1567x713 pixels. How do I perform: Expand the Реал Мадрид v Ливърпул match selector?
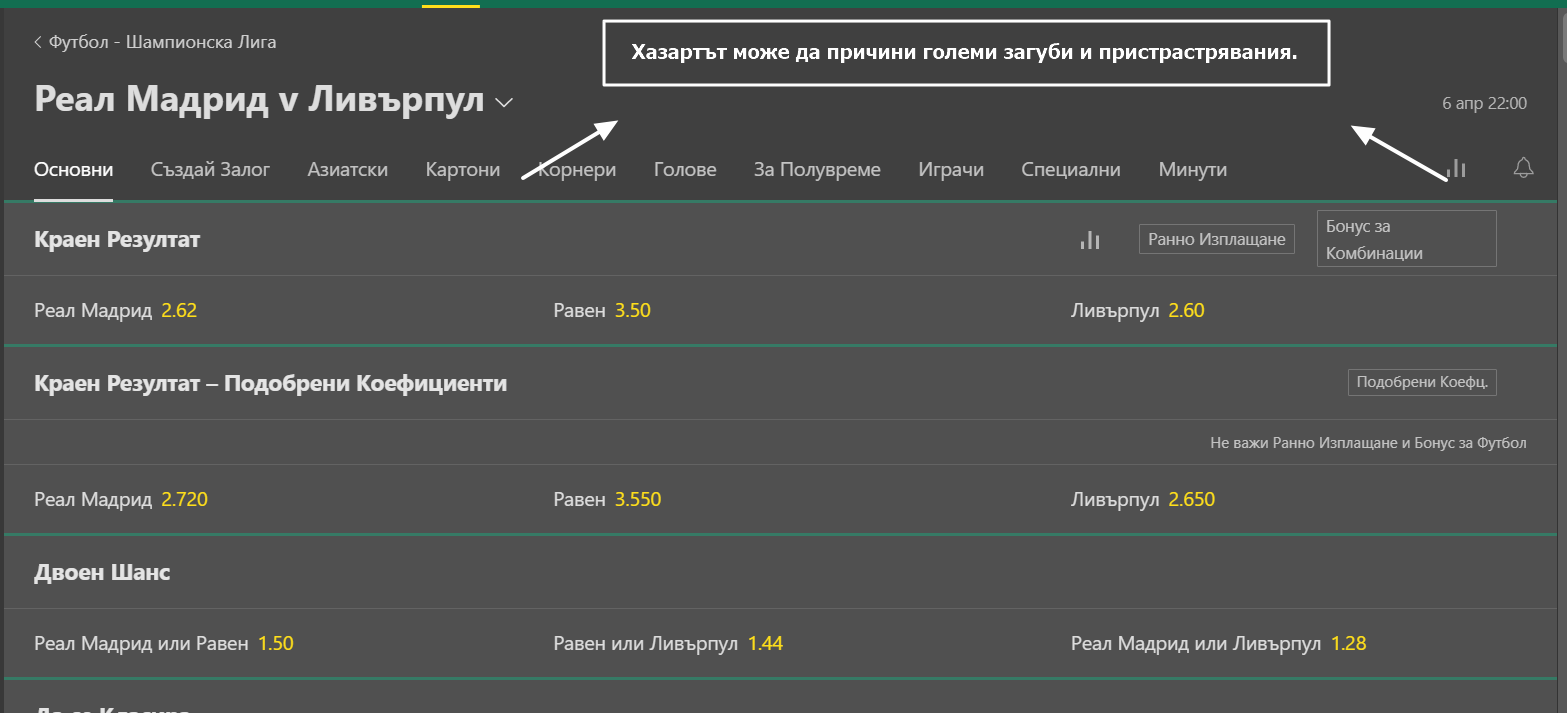point(504,102)
